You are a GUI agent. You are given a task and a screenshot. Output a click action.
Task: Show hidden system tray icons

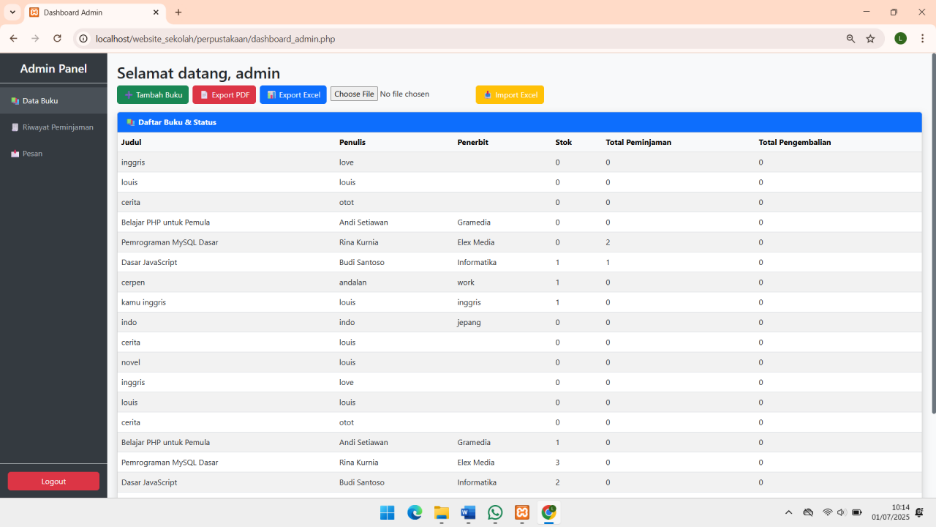point(789,513)
